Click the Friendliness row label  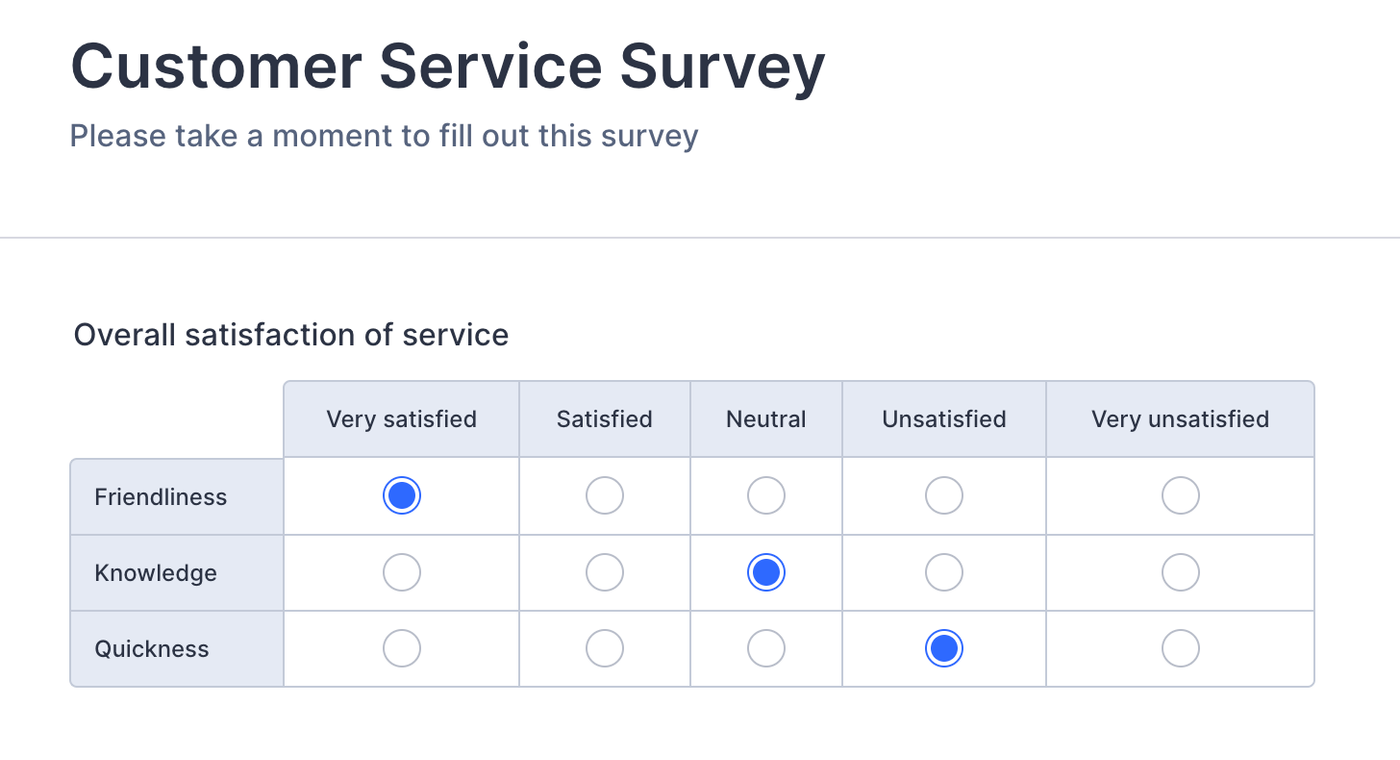click(x=161, y=497)
